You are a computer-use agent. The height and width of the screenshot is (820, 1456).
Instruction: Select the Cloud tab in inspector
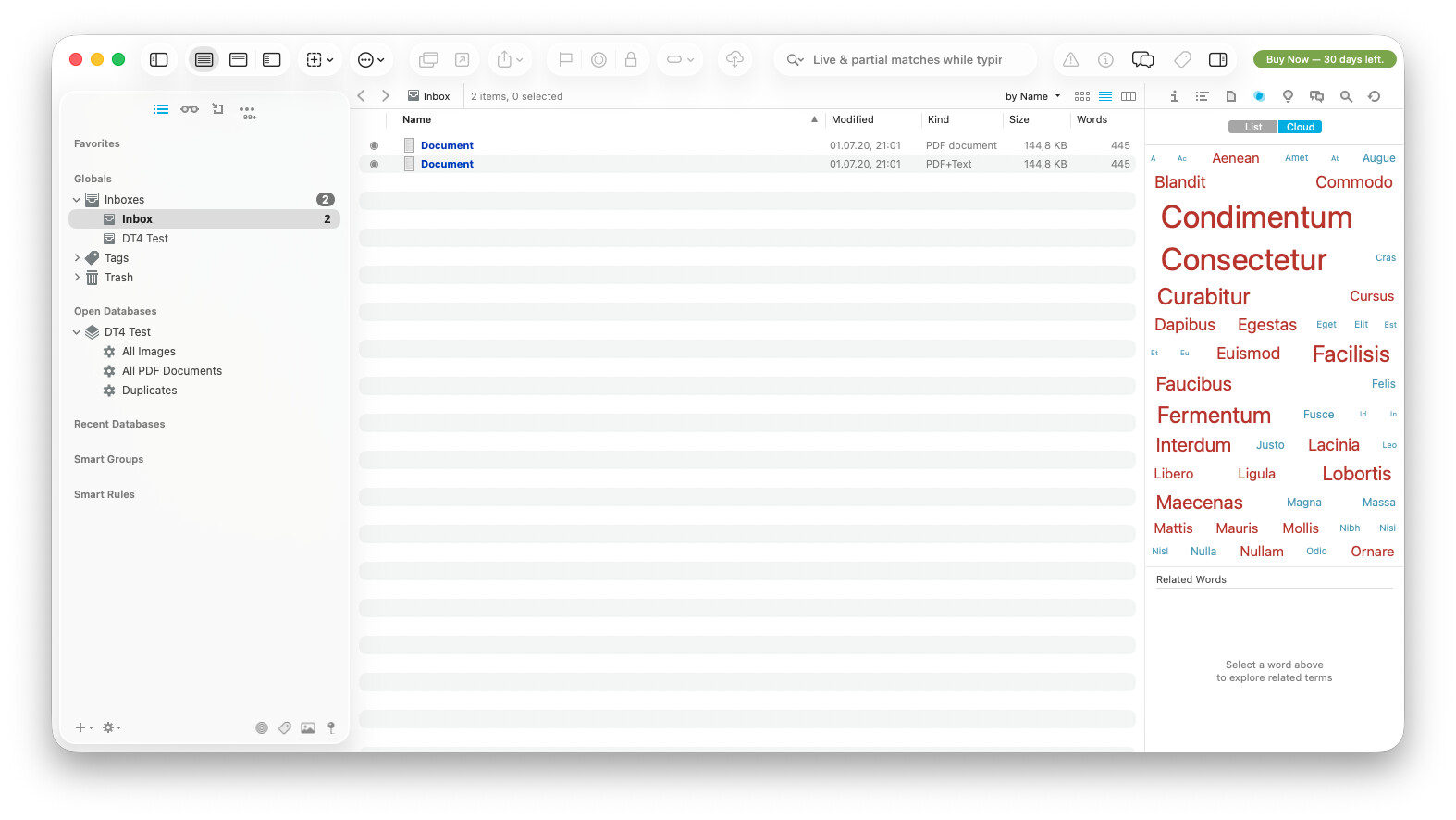(x=1300, y=127)
